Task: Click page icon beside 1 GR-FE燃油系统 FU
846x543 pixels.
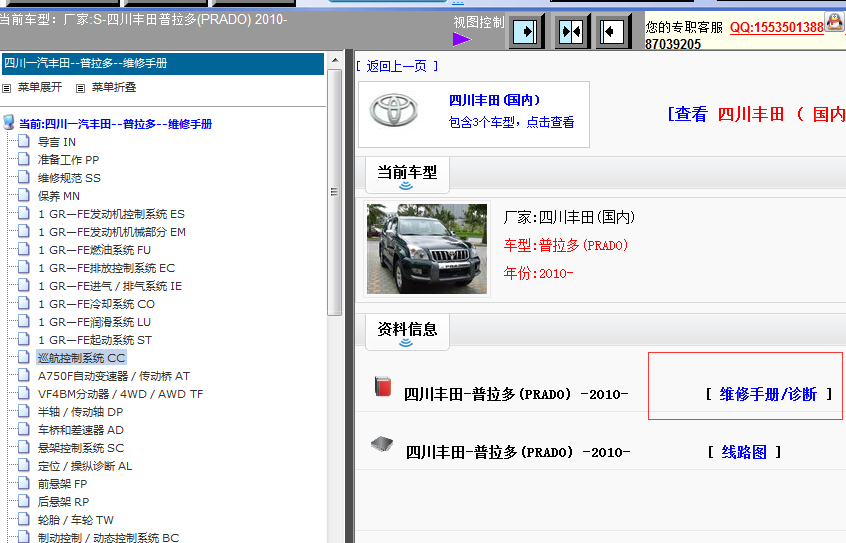Action: click(x=23, y=249)
